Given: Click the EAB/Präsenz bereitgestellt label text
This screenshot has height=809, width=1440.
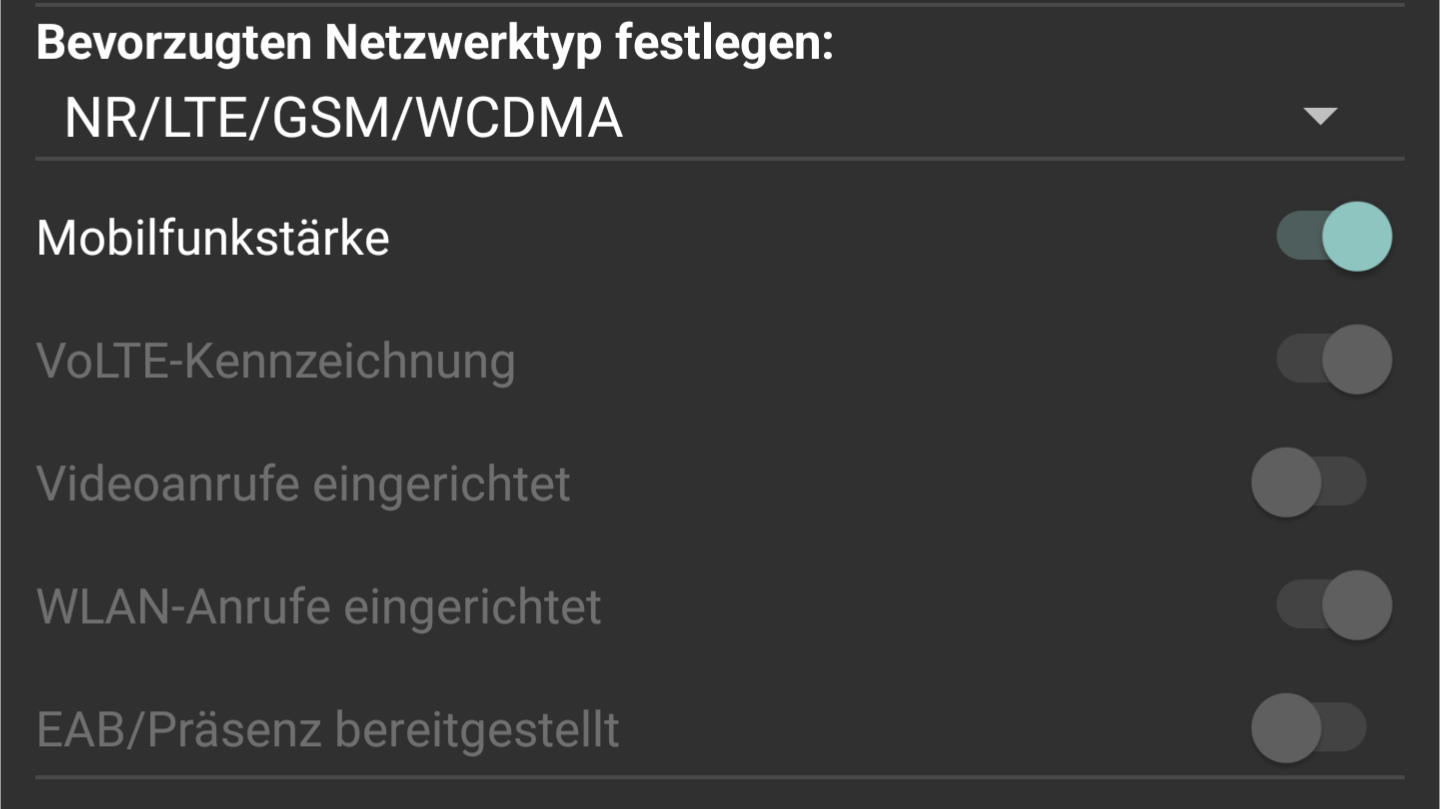Looking at the screenshot, I should coord(328,730).
